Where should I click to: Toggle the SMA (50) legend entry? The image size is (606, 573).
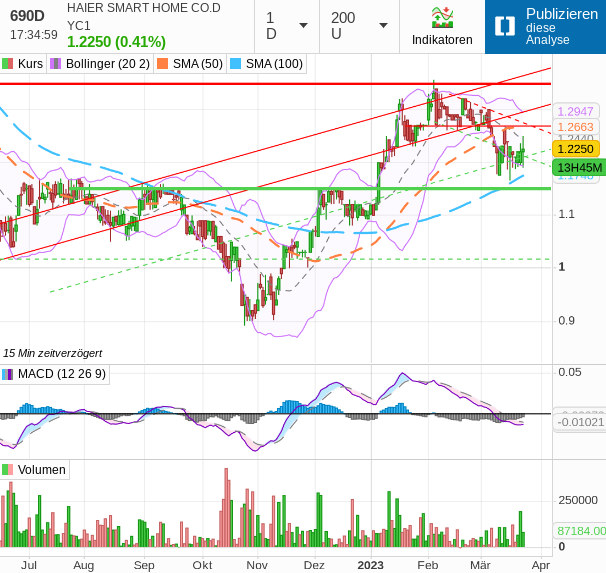(190, 64)
